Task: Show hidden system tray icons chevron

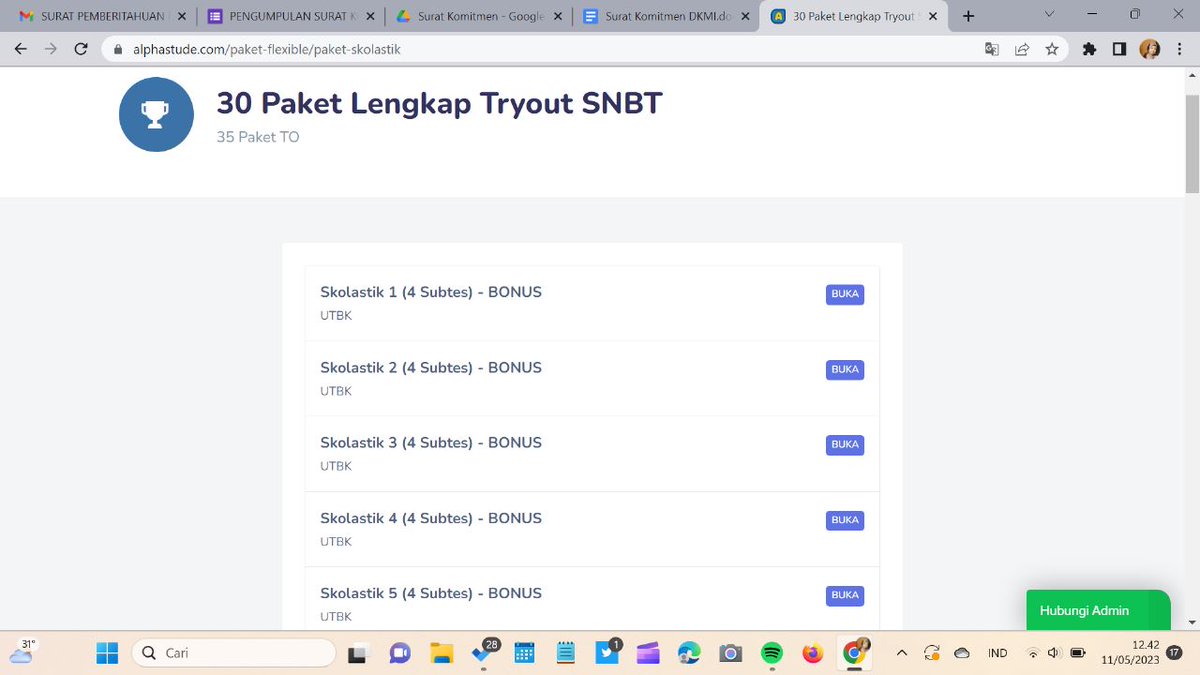Action: [x=902, y=653]
